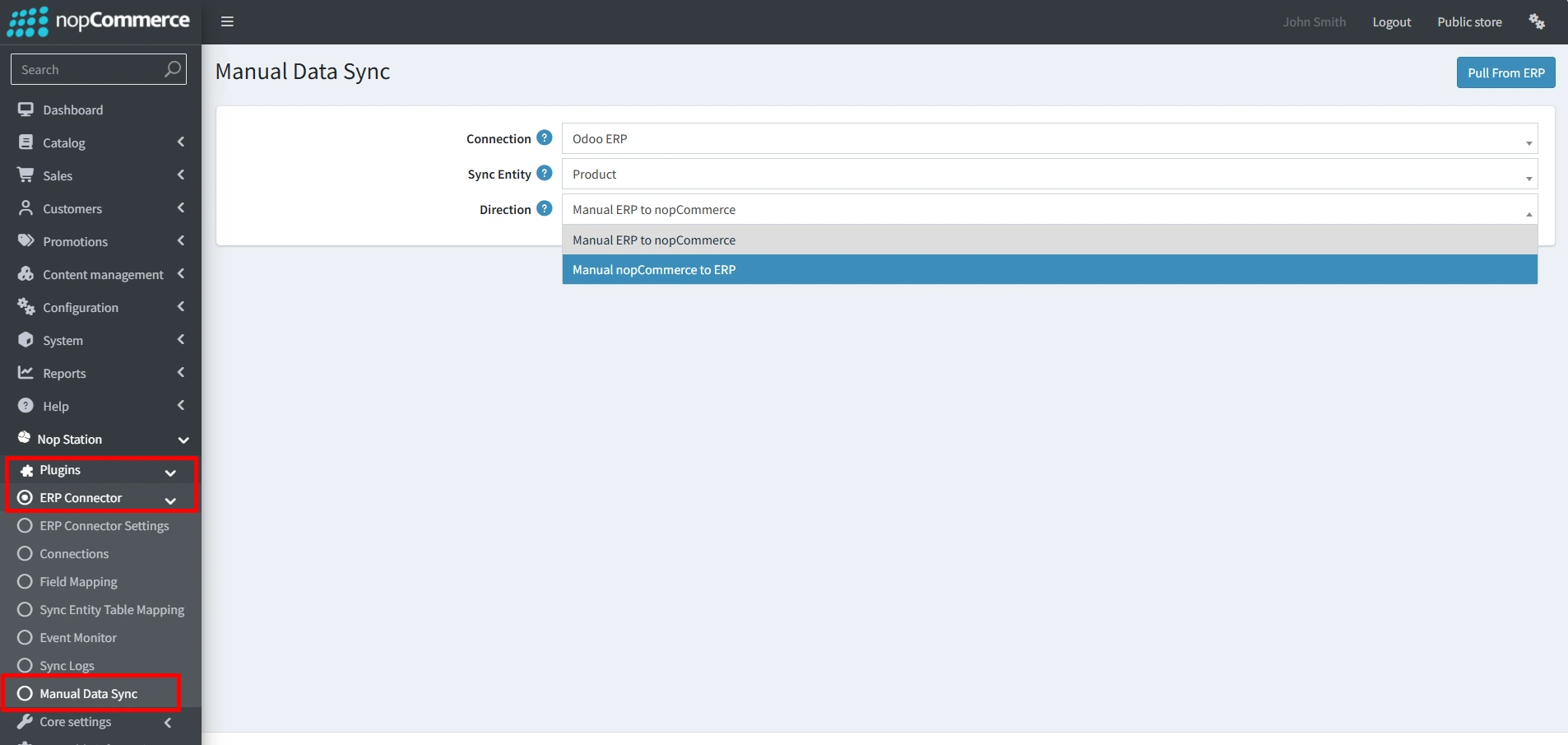Click the Reports chart icon
This screenshot has width=1568, height=745.
[26, 373]
